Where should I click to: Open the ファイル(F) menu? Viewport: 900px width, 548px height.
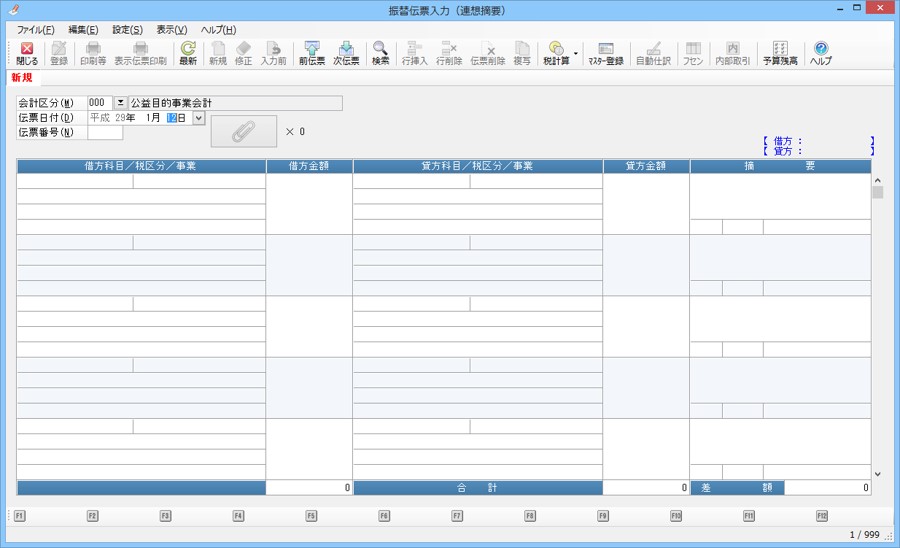[x=36, y=30]
